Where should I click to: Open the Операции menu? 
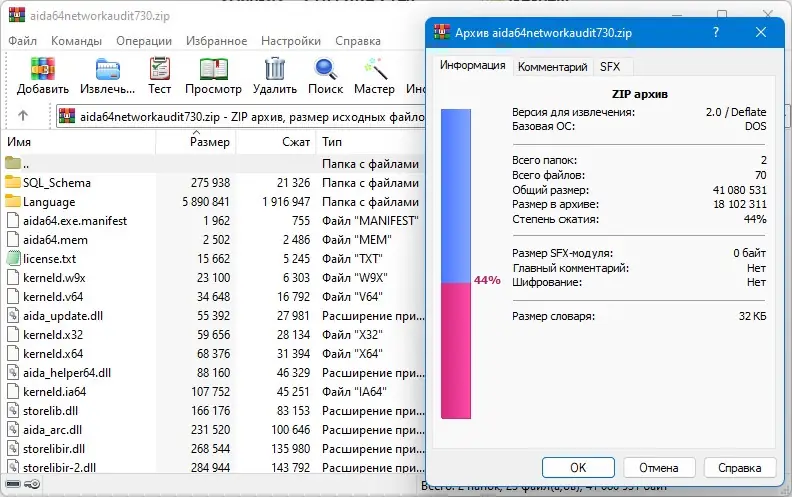click(144, 41)
